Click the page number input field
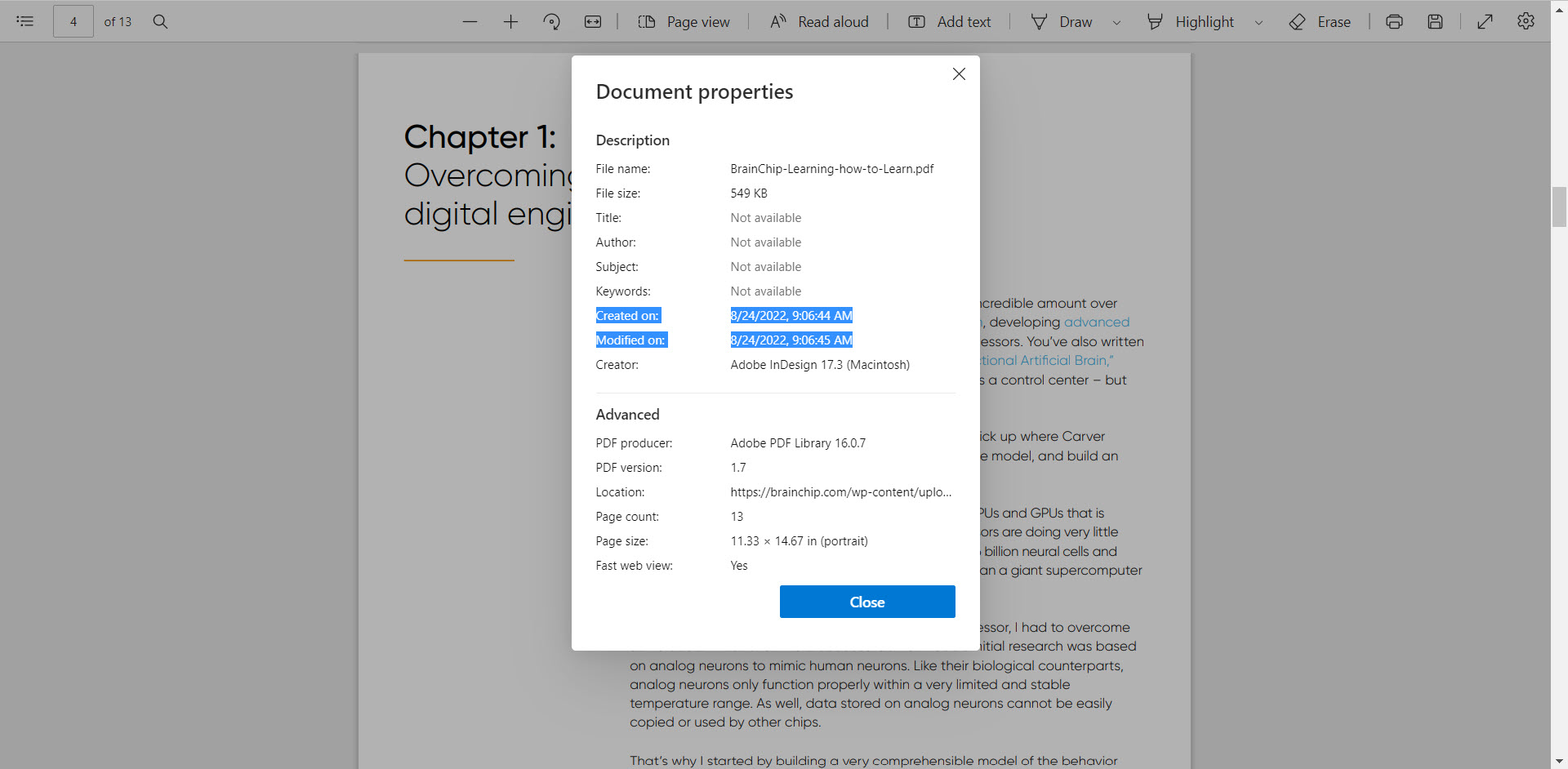Image resolution: width=1568 pixels, height=769 pixels. pyautogui.click(x=73, y=21)
